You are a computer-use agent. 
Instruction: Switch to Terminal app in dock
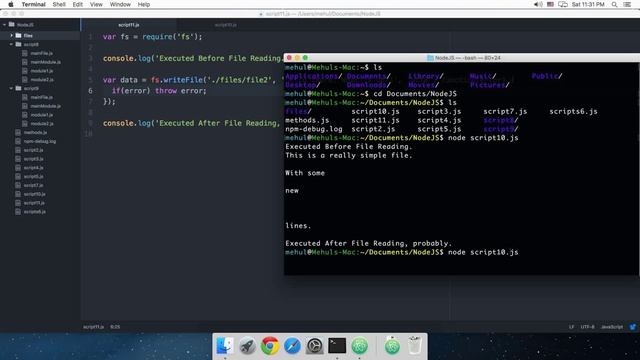337,346
